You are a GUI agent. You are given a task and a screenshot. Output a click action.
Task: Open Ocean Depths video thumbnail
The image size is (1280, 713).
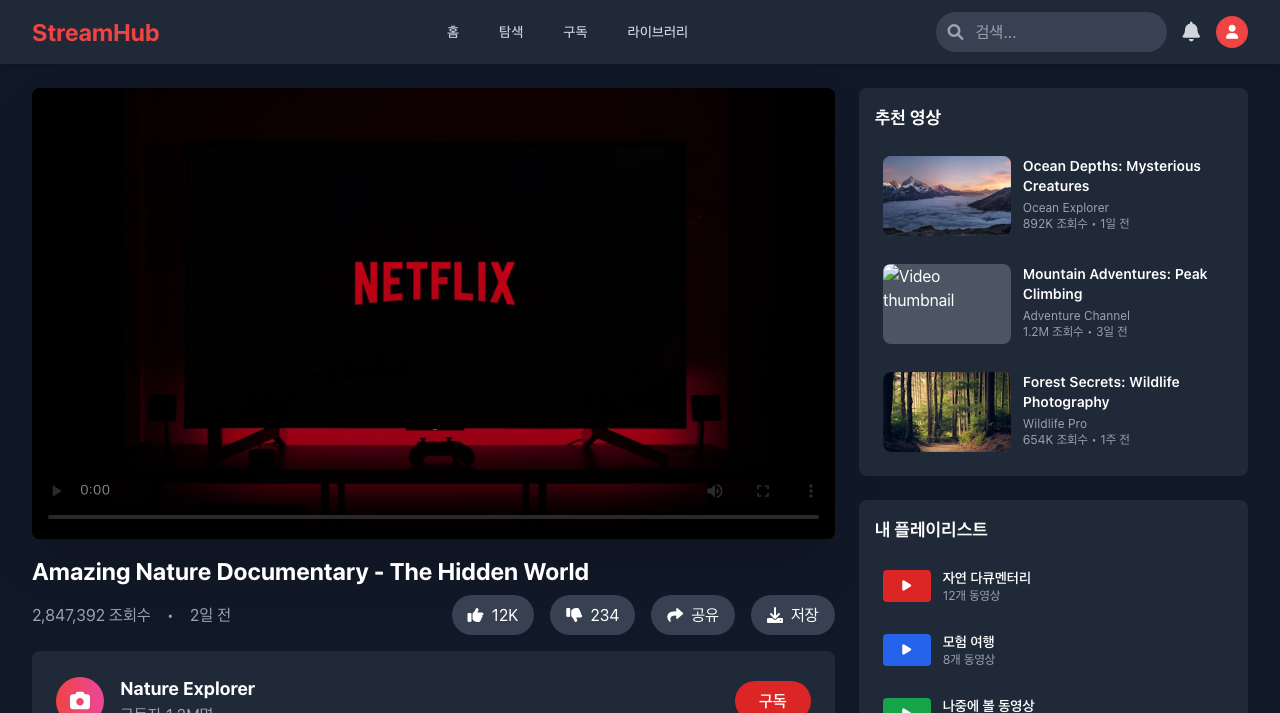(x=947, y=196)
